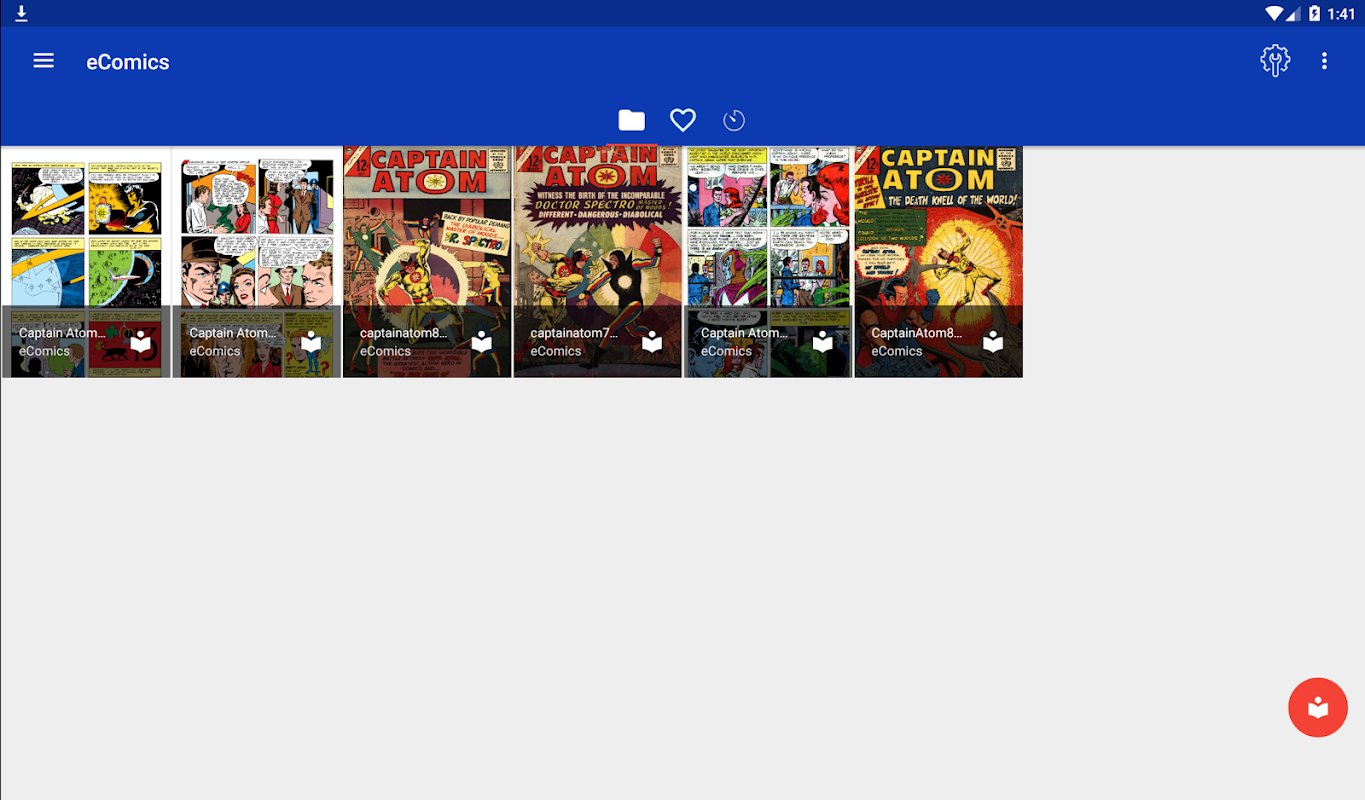
Task: Select the 'captainatom7…' title label
Action: [574, 333]
